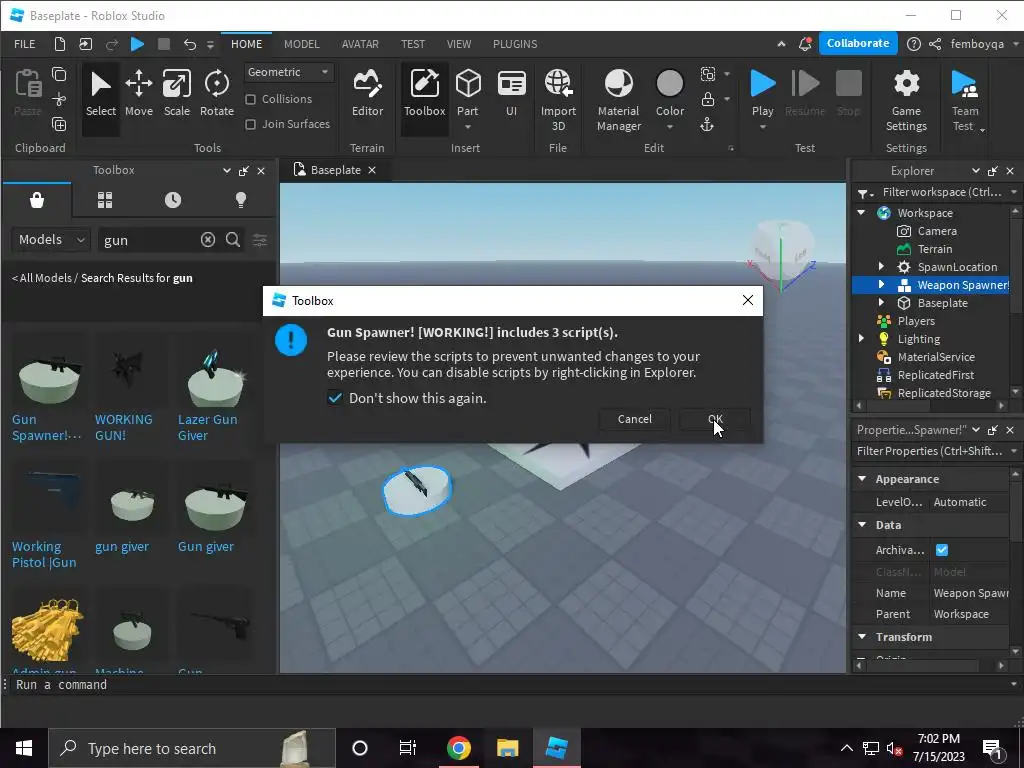
Task: Open Toolbox Recent tab
Action: pyautogui.click(x=173, y=200)
